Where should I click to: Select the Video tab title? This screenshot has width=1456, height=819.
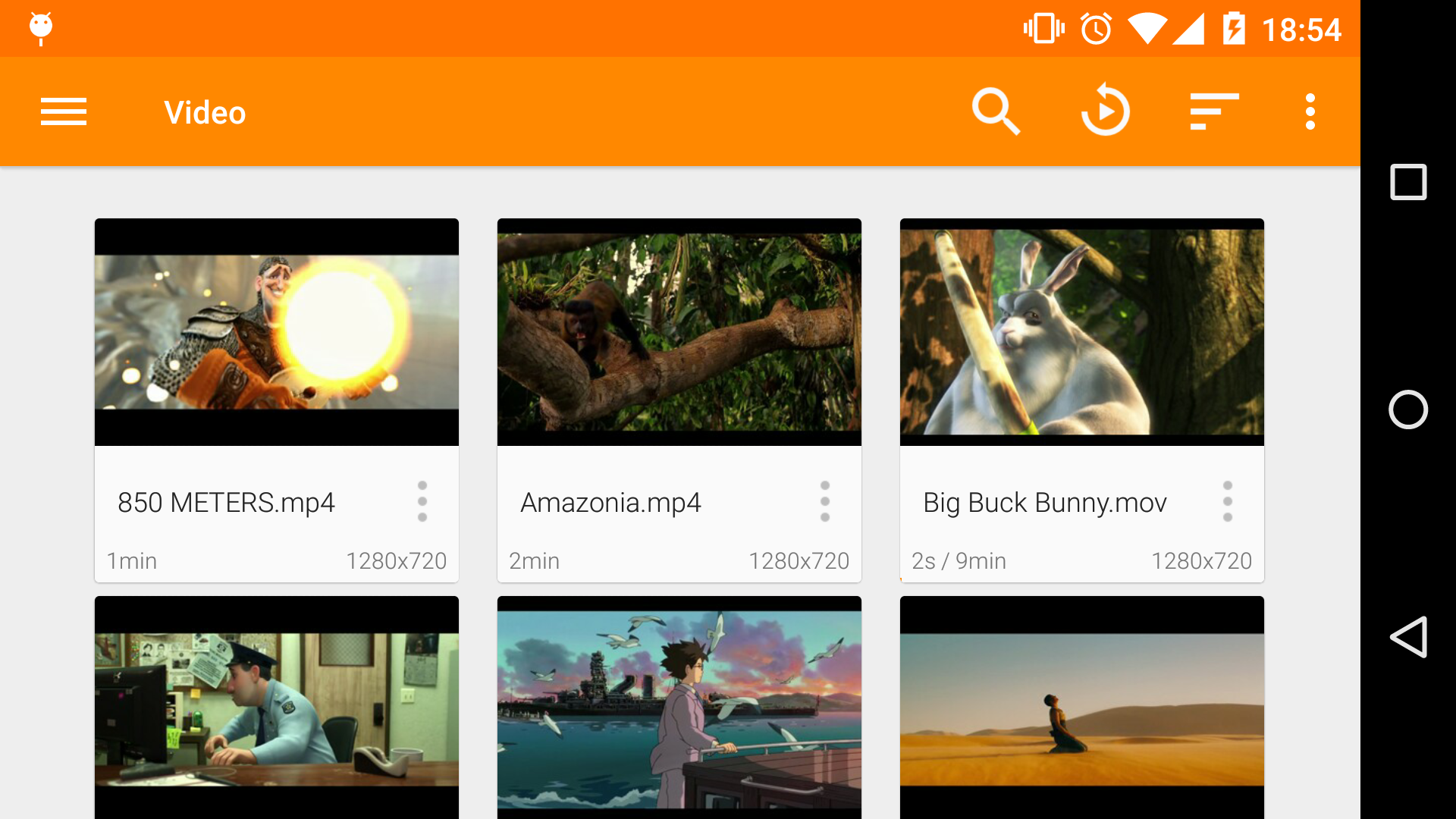coord(205,111)
